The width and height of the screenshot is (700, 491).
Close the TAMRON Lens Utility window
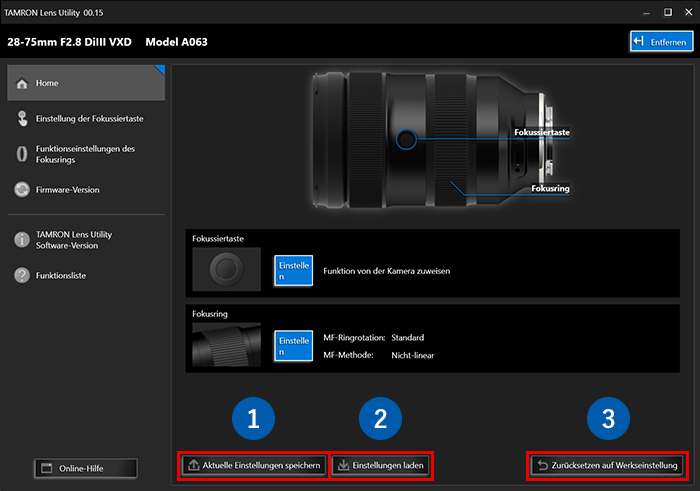point(689,12)
